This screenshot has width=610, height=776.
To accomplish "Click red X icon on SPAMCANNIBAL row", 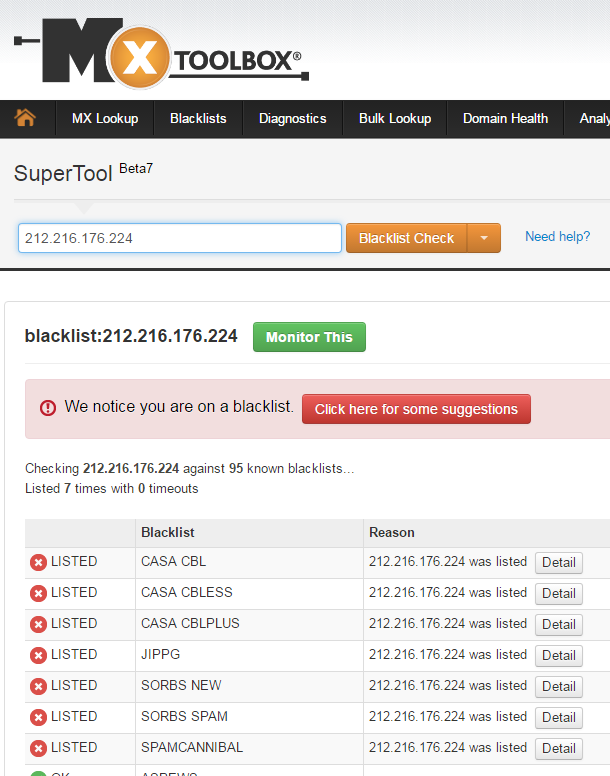I will tap(38, 748).
